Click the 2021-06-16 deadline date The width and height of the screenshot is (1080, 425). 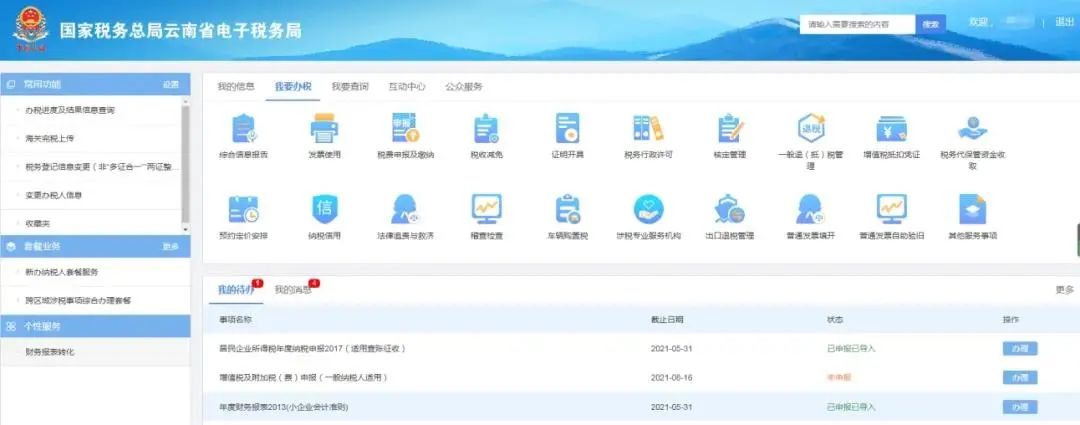click(x=672, y=377)
